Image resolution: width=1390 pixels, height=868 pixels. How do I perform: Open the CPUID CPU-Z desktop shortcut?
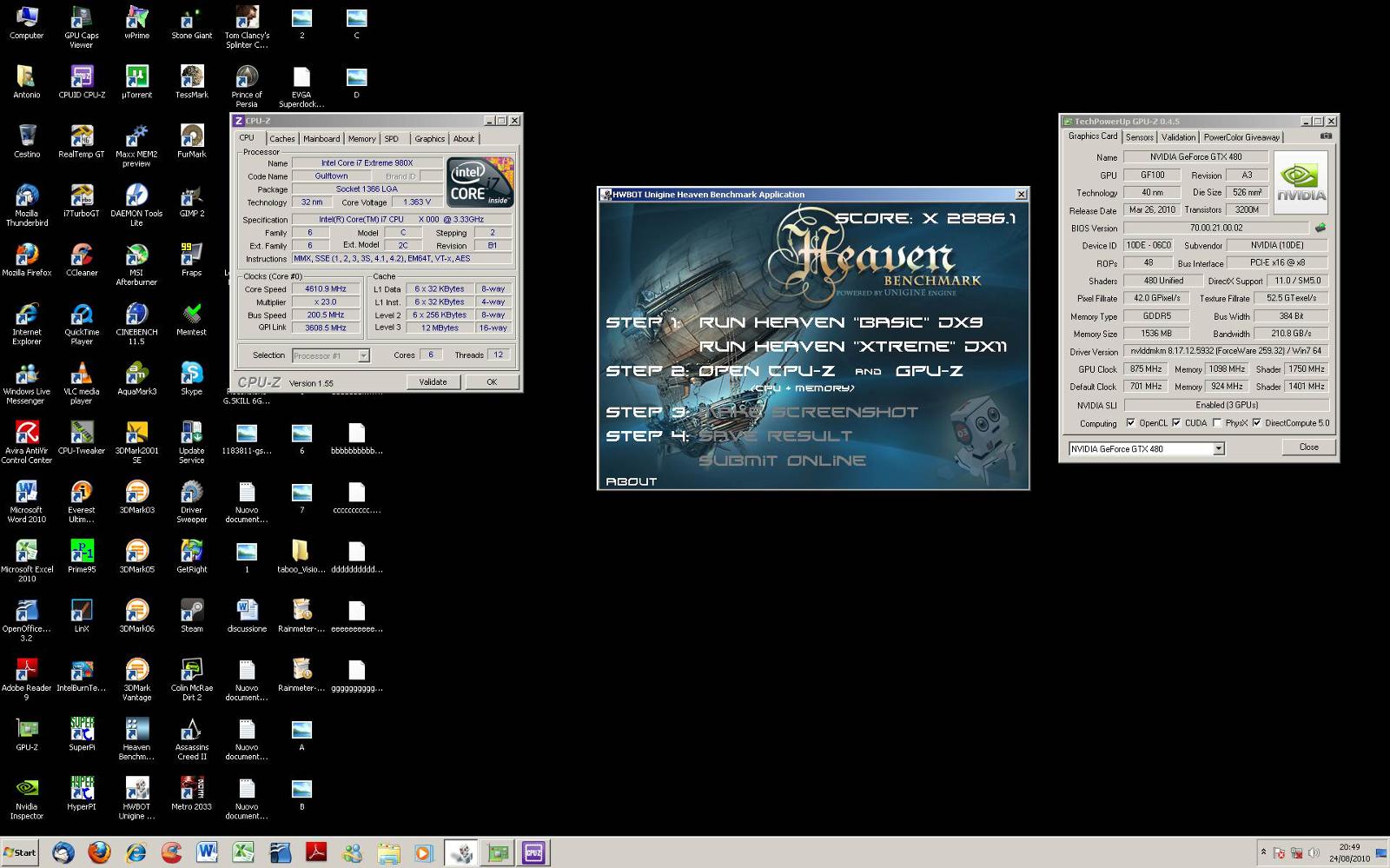coord(82,83)
